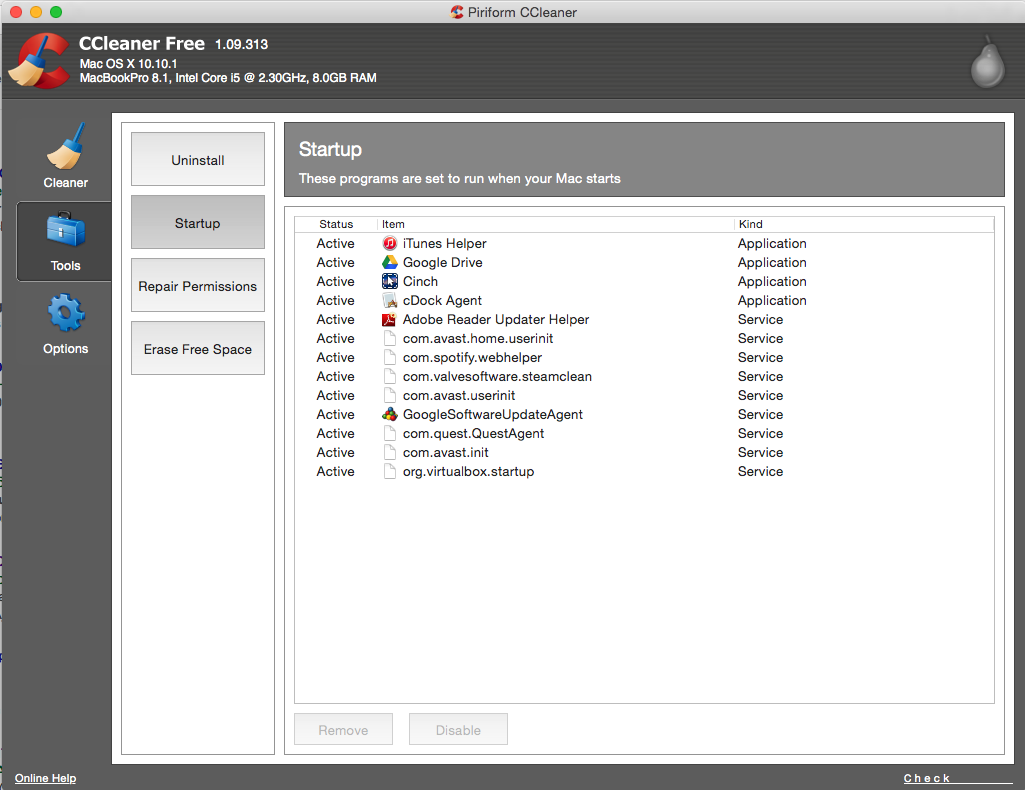
Task: Click the file icon for com.avast.home.userinit
Action: pos(390,338)
